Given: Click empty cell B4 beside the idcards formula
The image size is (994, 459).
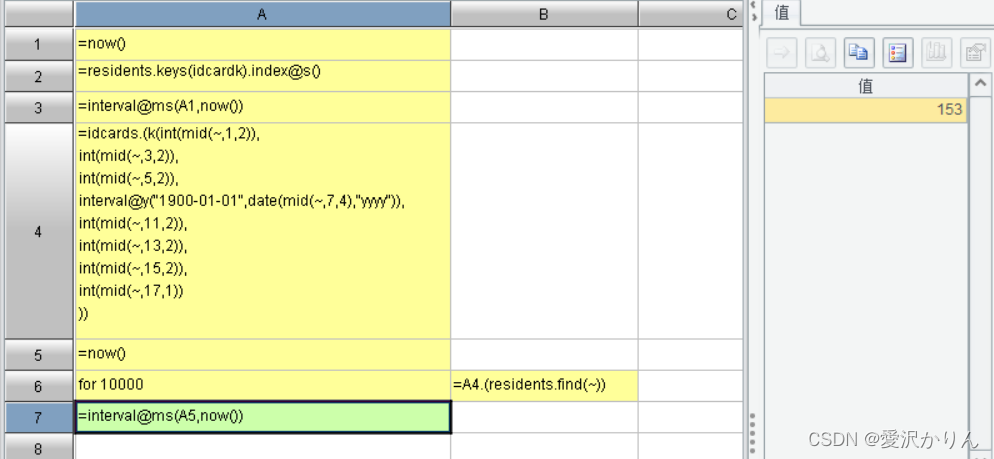Looking at the screenshot, I should coord(545,231).
